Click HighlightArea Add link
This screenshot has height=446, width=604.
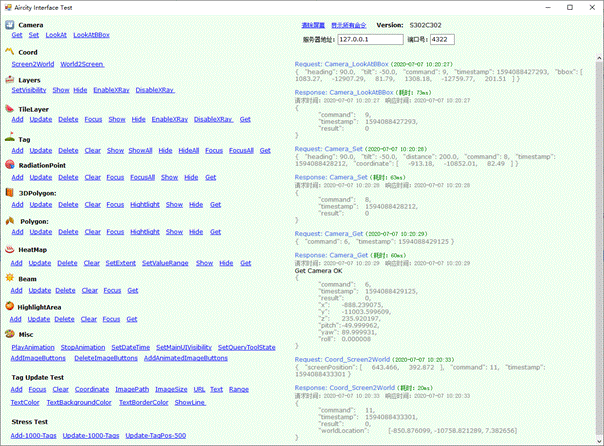coord(15,319)
